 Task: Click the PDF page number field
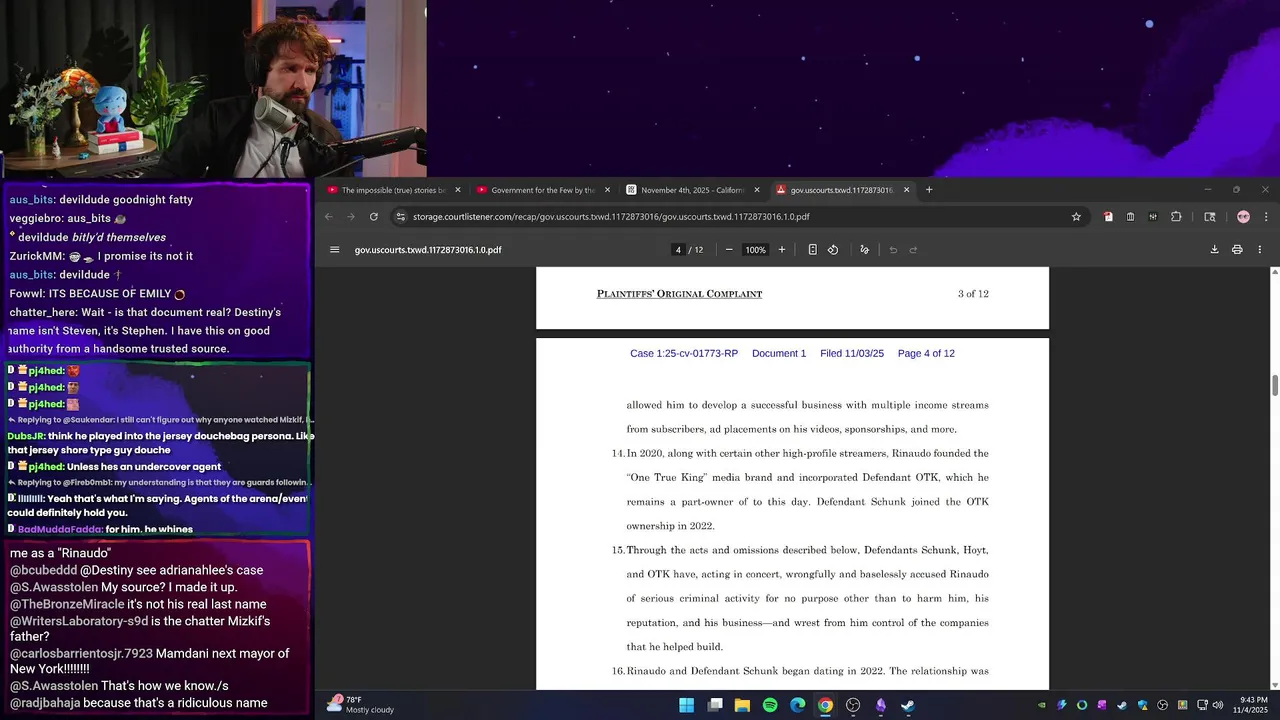point(678,250)
